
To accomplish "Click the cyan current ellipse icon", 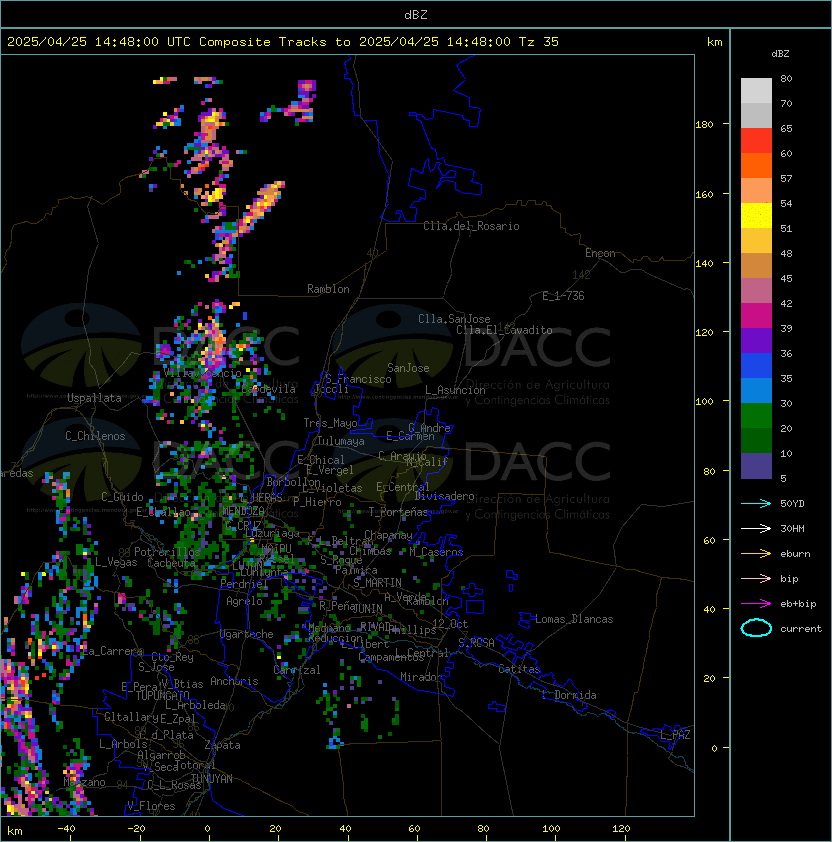I will pyautogui.click(x=756, y=628).
